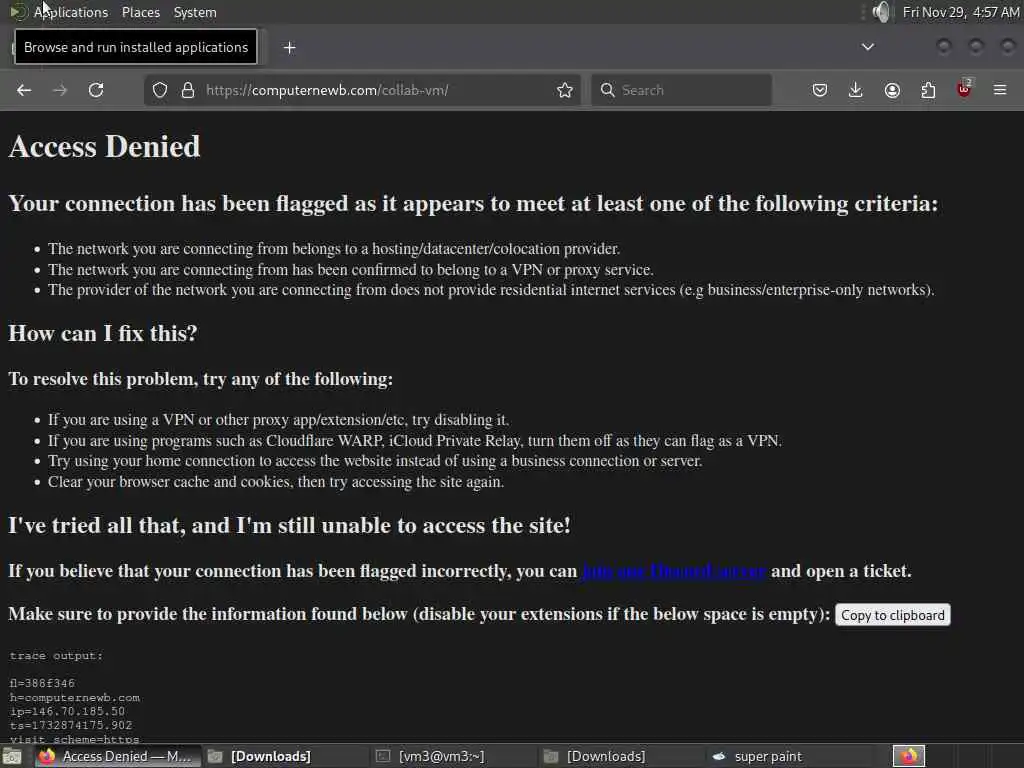The image size is (1024, 768).
Task: Reload the current page
Action: [96, 90]
